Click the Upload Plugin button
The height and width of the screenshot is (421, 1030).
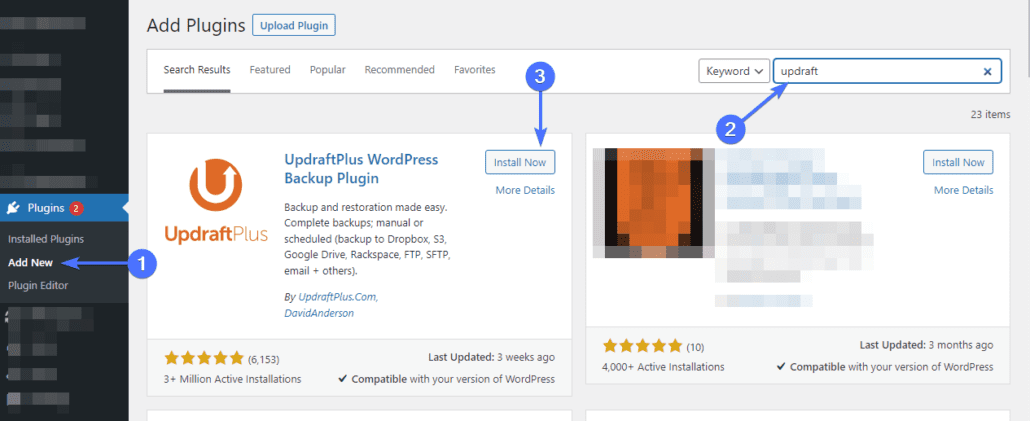click(x=294, y=26)
